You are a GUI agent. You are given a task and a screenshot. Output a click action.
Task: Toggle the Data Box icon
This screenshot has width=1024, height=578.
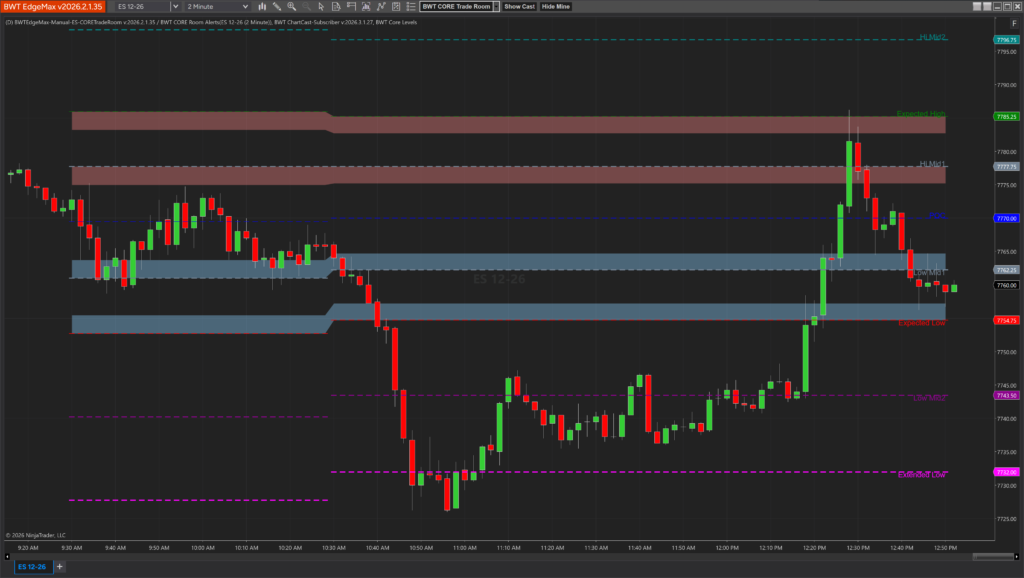pos(351,7)
